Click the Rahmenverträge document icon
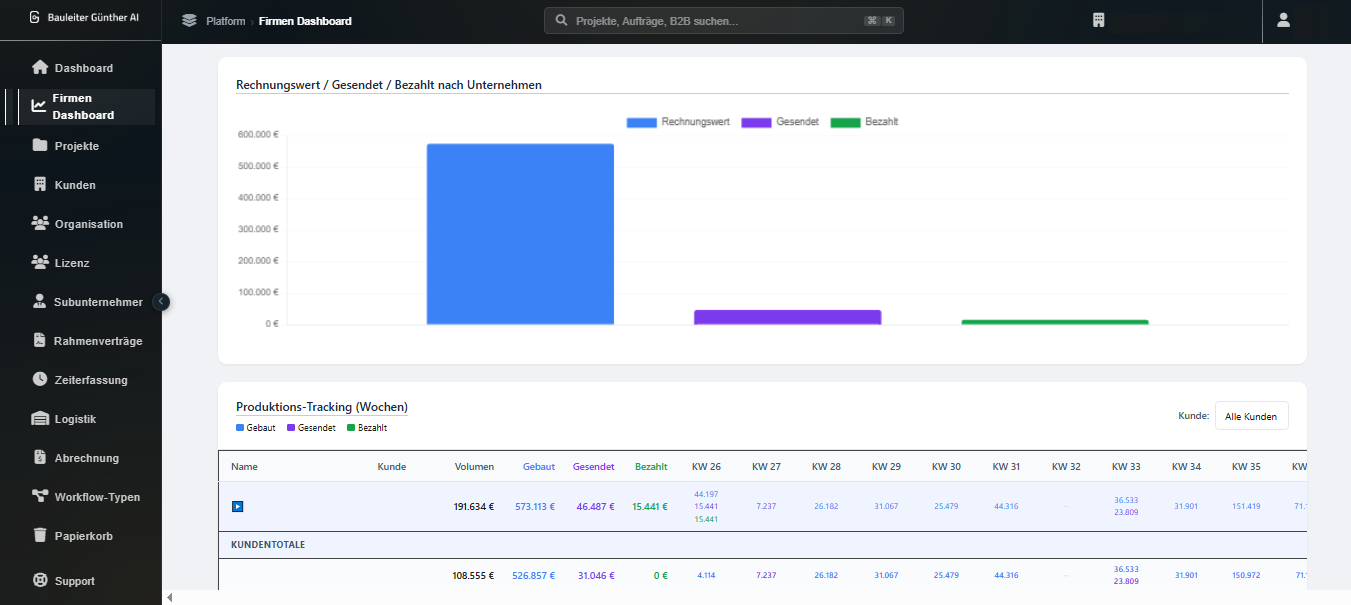Screen dimensions: 1351x605 point(40,341)
